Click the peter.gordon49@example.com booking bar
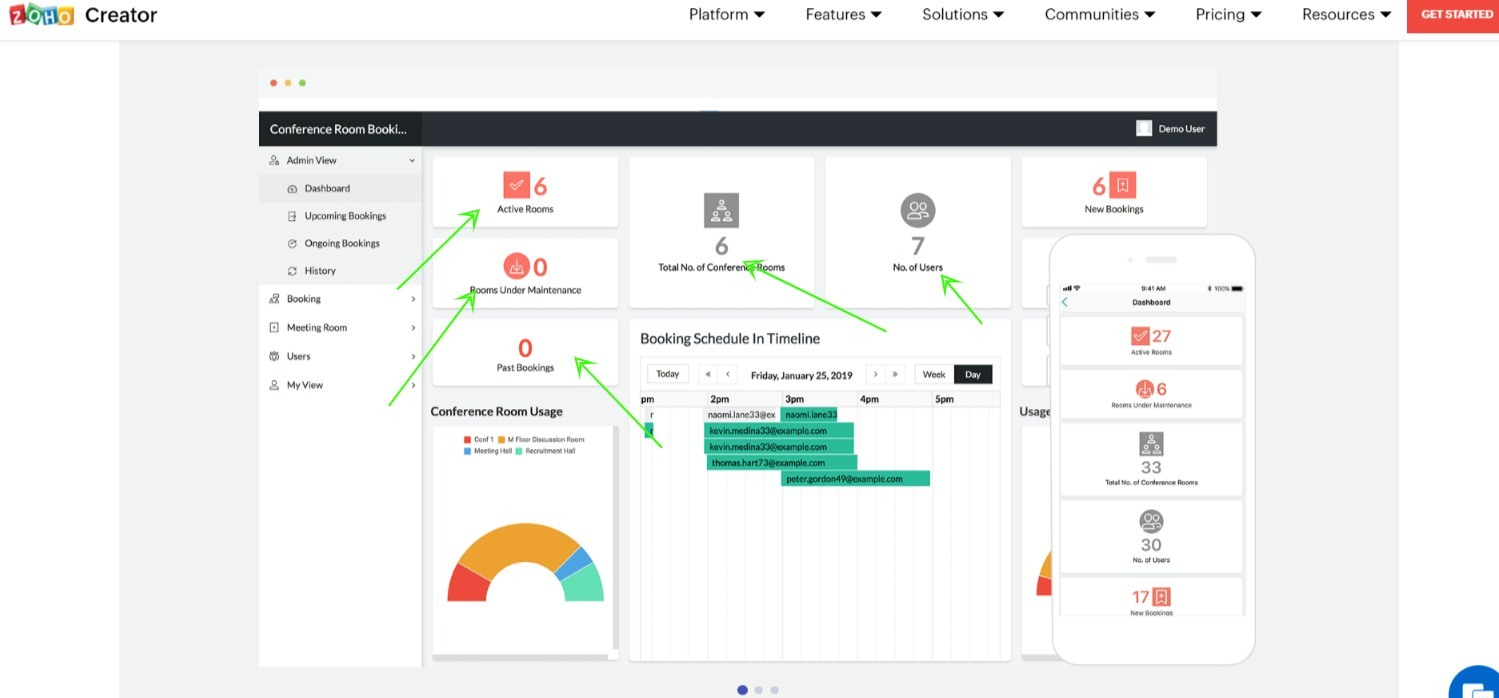The width and height of the screenshot is (1499, 698). click(x=856, y=479)
